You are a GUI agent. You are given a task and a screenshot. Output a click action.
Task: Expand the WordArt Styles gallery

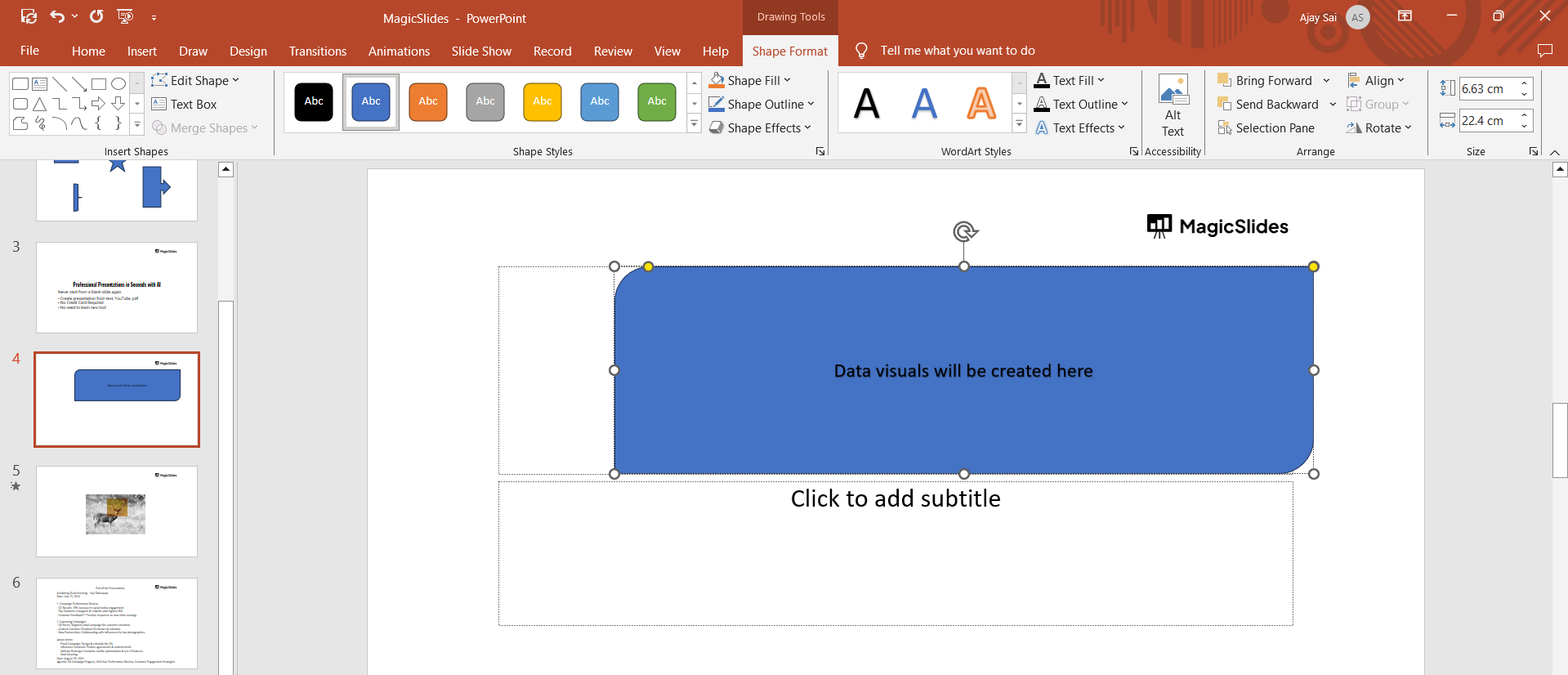click(x=1019, y=124)
